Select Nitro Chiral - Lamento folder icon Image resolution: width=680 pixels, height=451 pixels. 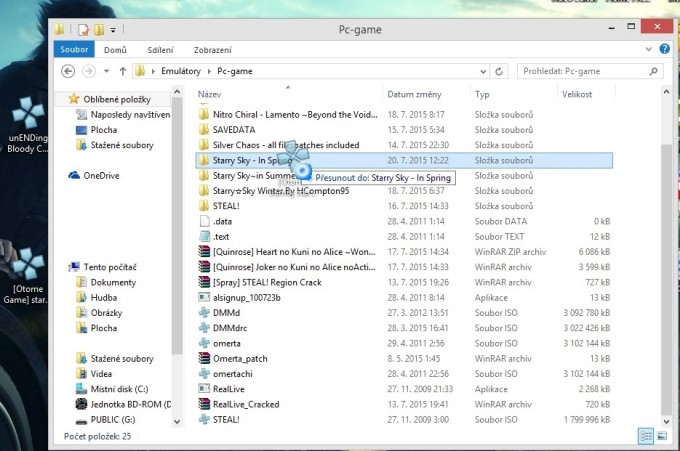tap(204, 114)
